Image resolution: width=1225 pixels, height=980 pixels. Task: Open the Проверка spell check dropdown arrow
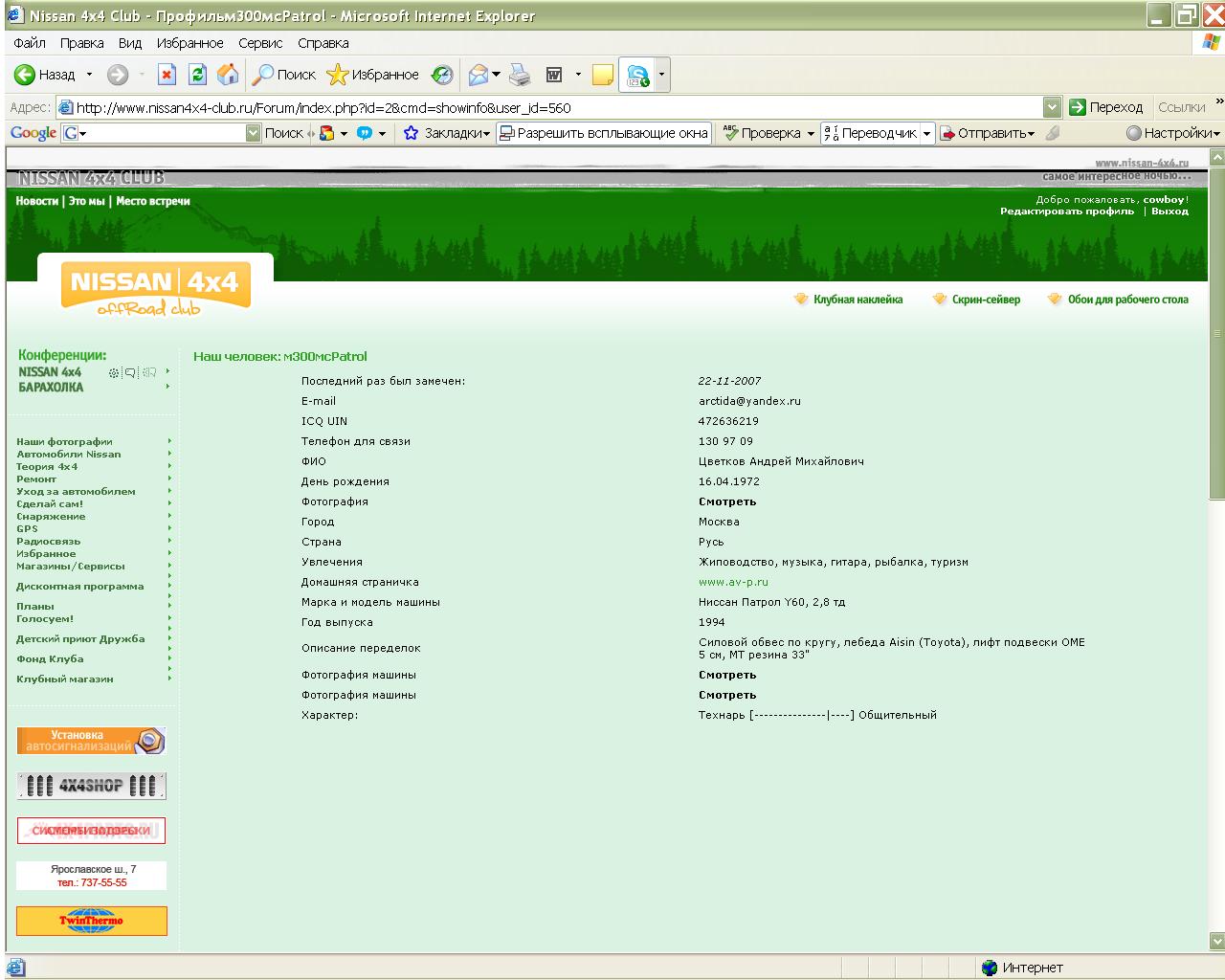pos(811,133)
